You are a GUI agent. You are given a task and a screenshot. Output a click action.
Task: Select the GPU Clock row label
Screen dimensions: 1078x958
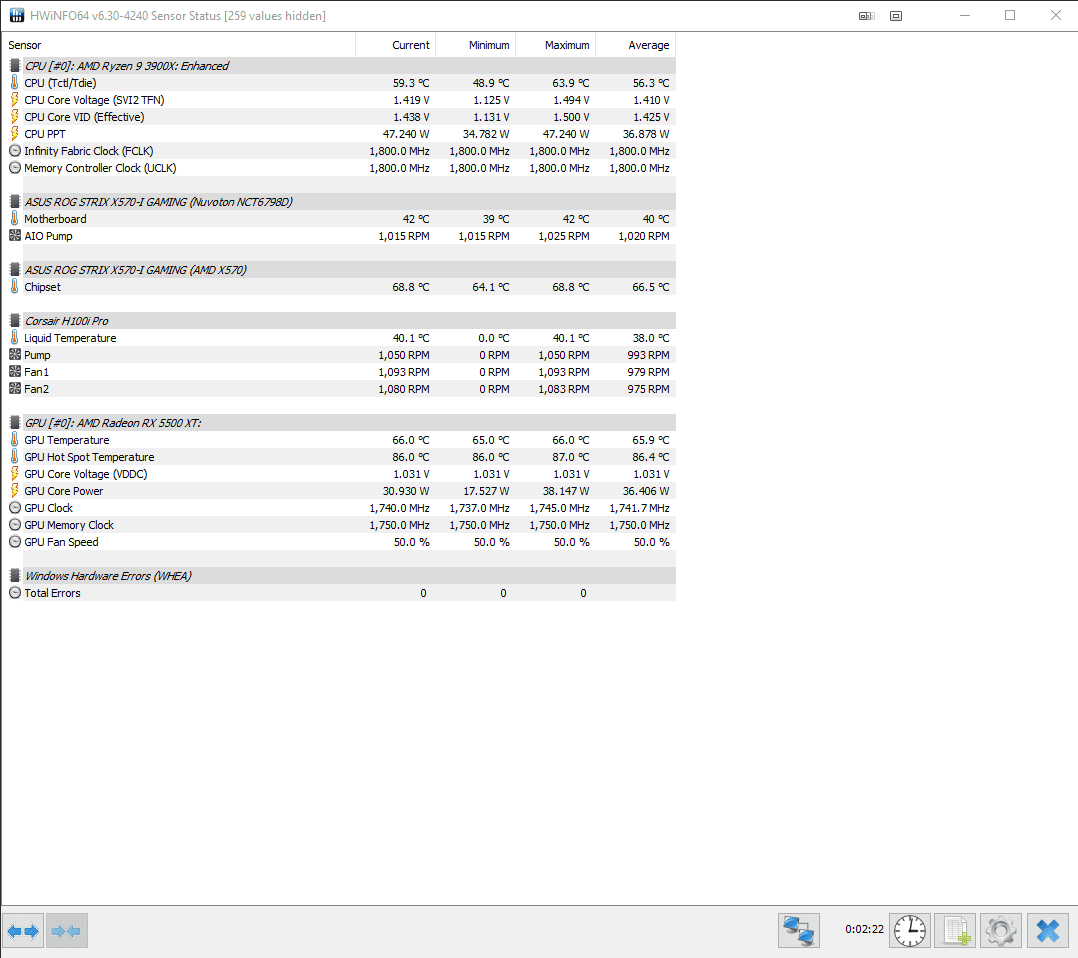48,508
